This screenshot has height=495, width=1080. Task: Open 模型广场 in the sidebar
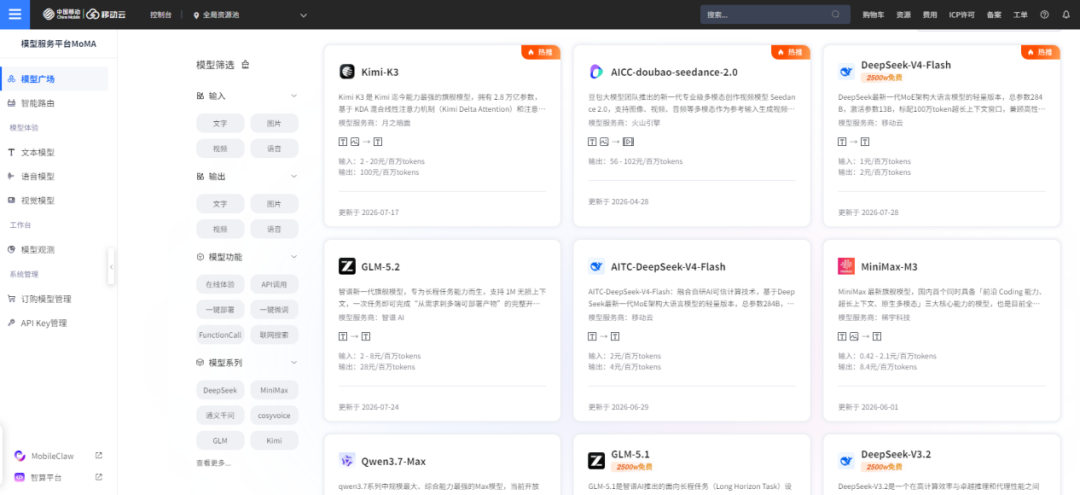point(54,79)
